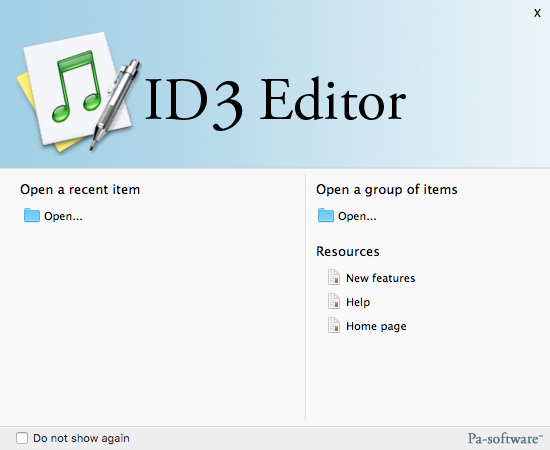The image size is (550, 450).
Task: Click the Do not show again label text
Action: [x=81, y=438]
